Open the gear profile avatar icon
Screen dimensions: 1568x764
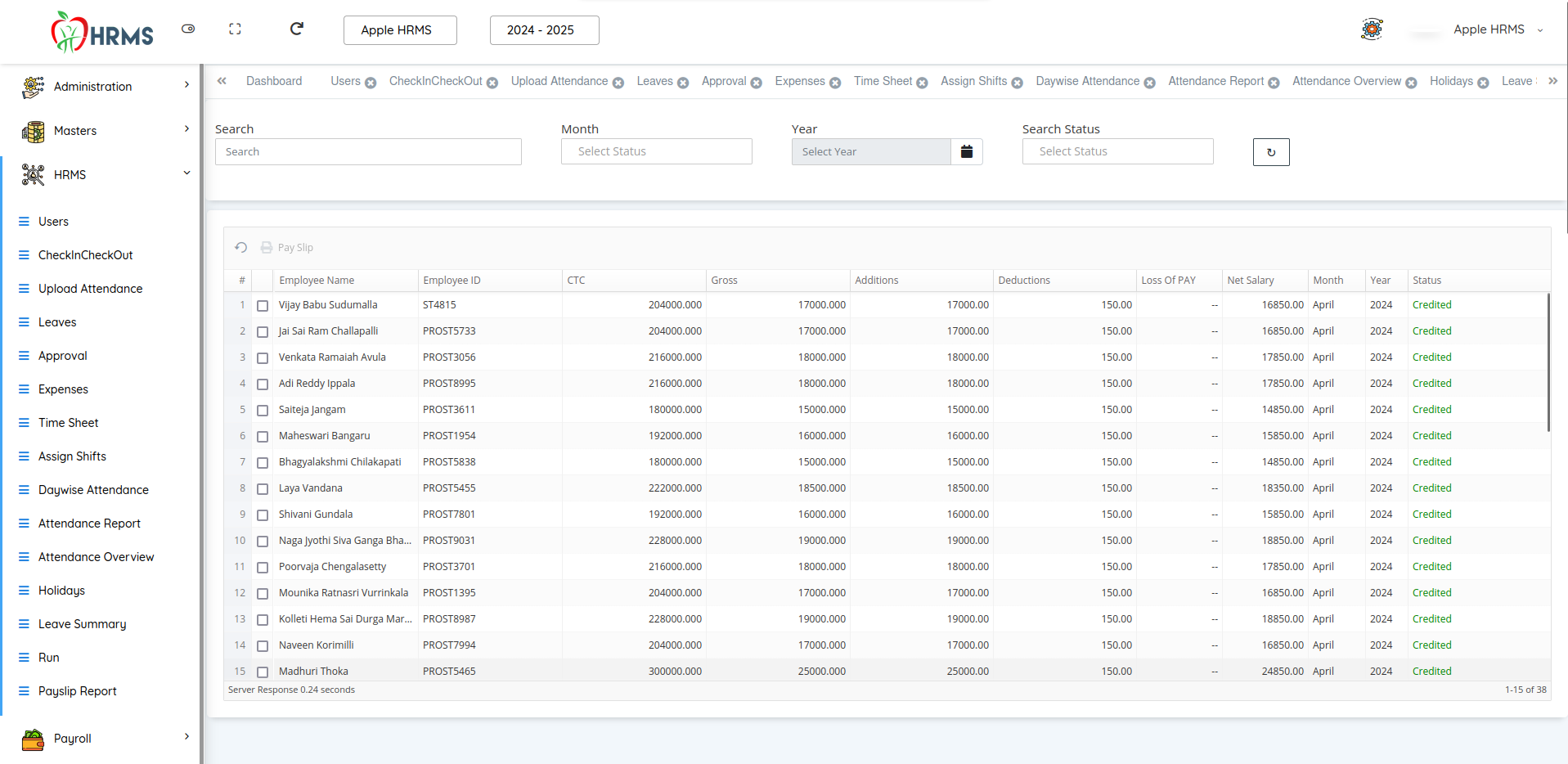(x=1372, y=29)
